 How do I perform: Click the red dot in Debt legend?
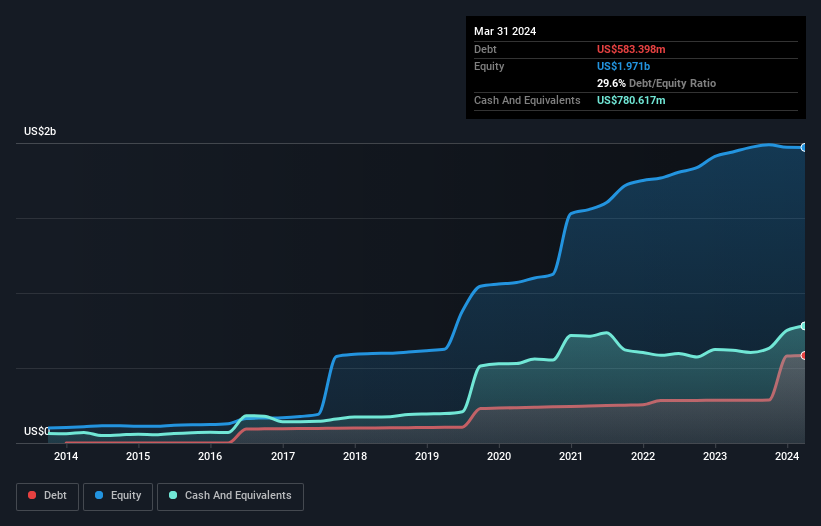click(x=32, y=495)
